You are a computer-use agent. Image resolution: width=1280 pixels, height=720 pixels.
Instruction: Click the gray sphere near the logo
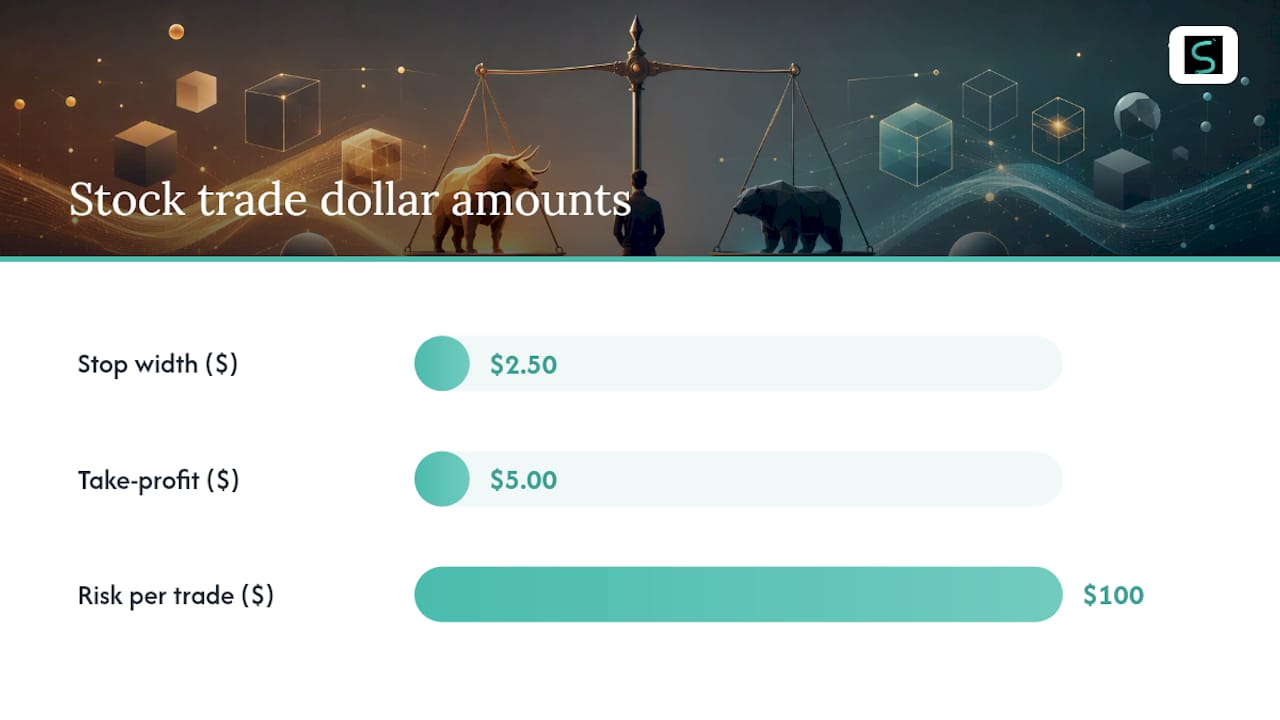pyautogui.click(x=1137, y=114)
